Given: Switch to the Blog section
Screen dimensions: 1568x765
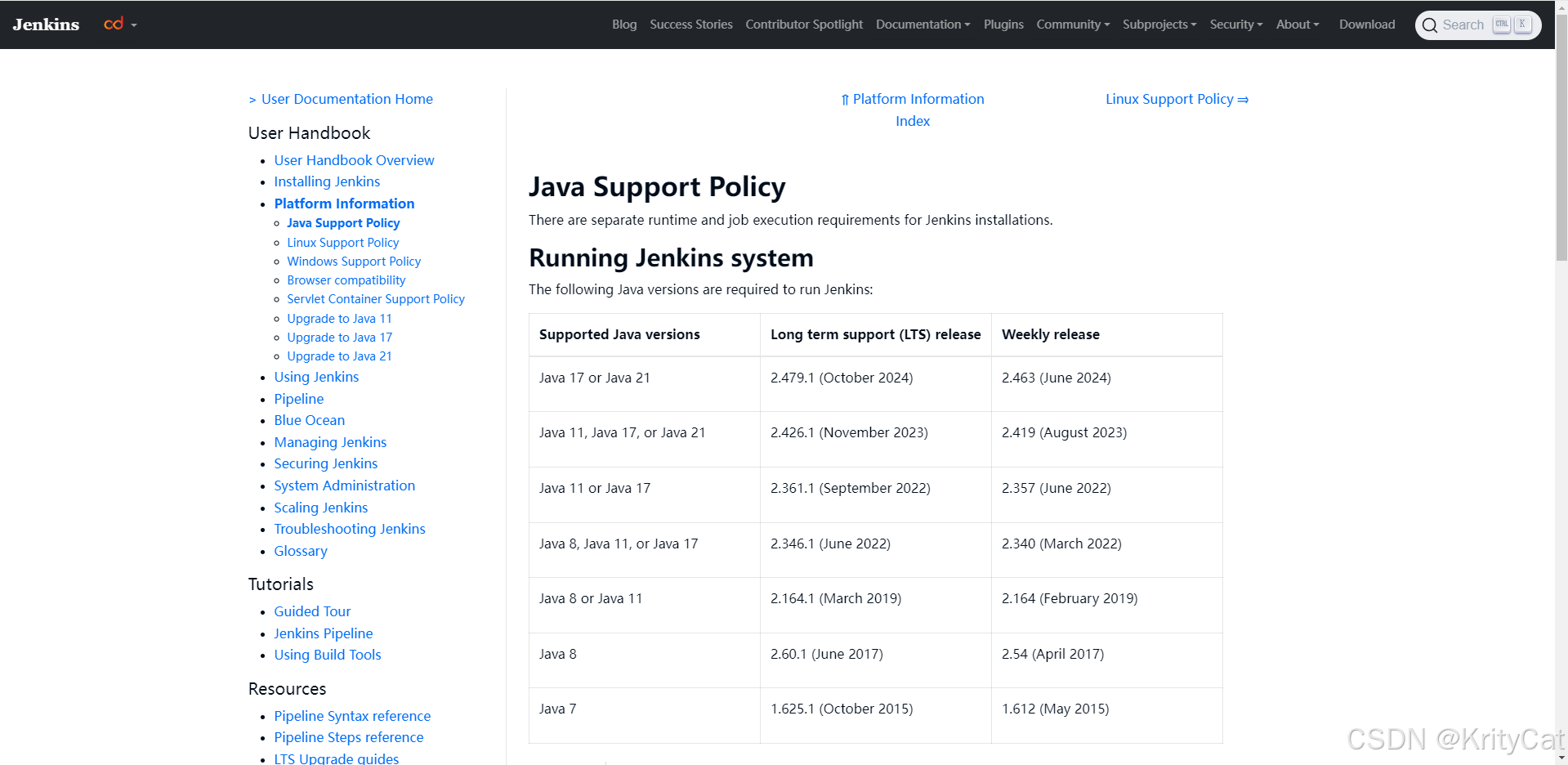Looking at the screenshot, I should 624,24.
